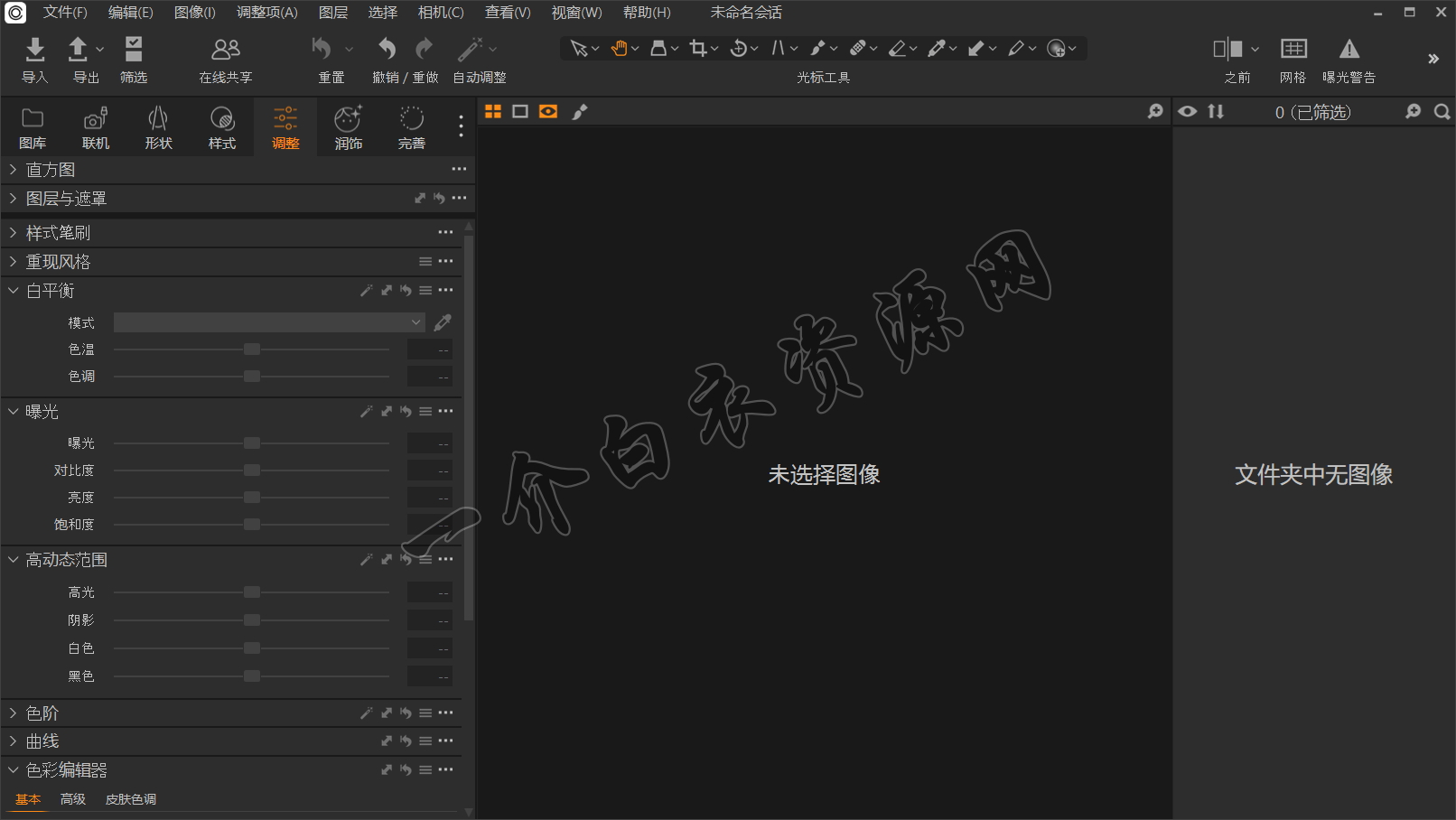Screen dimensions: 1456x820
Task: Click the 筛选 (Cull) icon
Action: 134,50
